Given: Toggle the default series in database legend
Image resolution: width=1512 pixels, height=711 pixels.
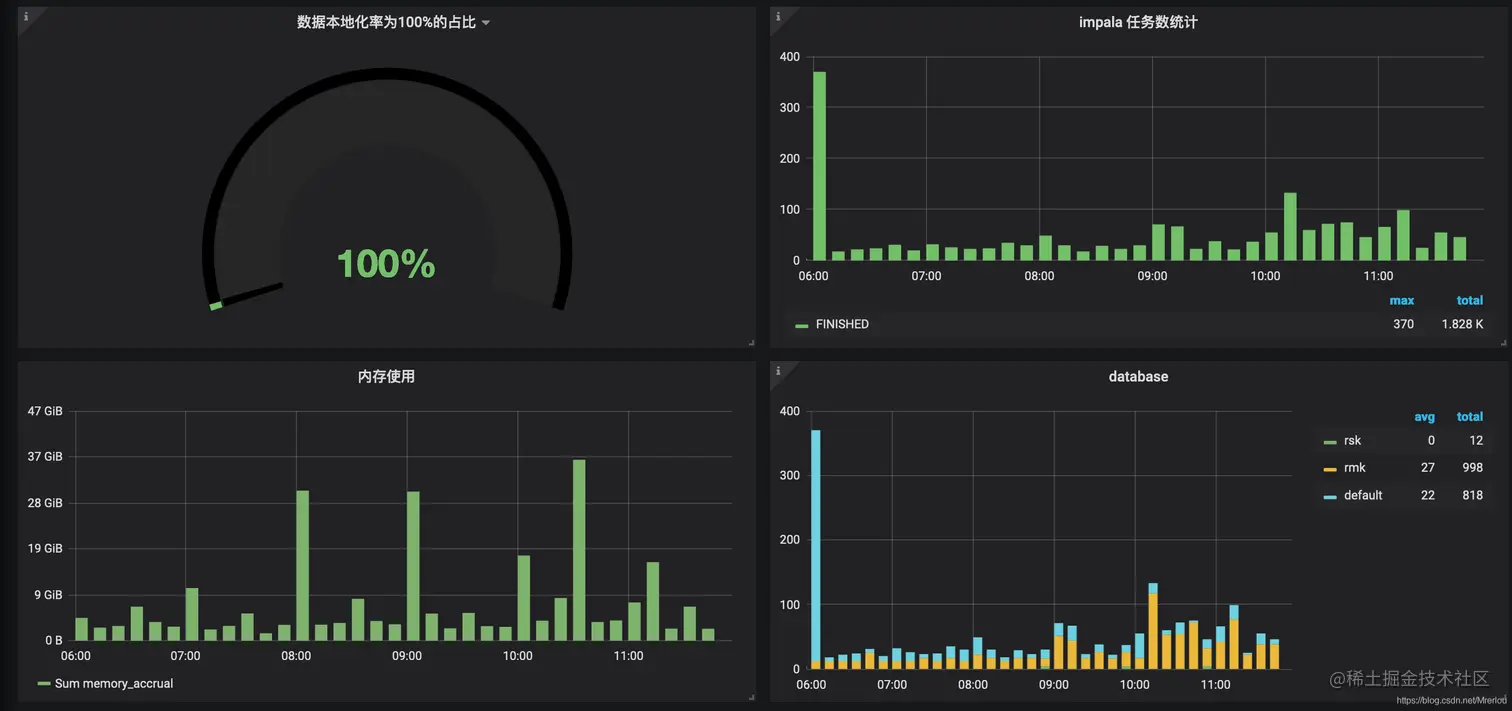Looking at the screenshot, I should pos(1363,495).
